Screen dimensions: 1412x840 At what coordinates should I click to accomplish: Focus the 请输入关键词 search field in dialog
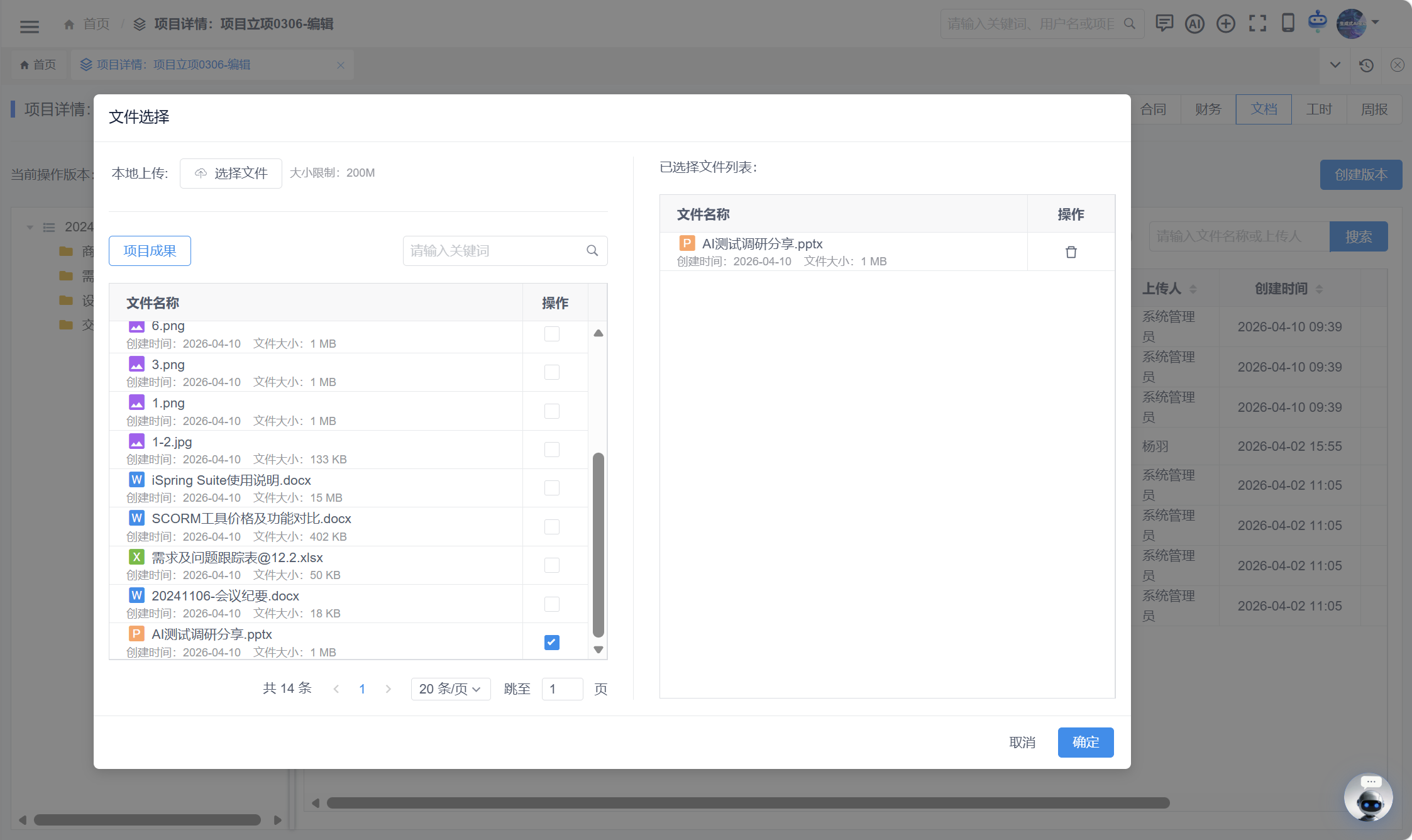505,251
